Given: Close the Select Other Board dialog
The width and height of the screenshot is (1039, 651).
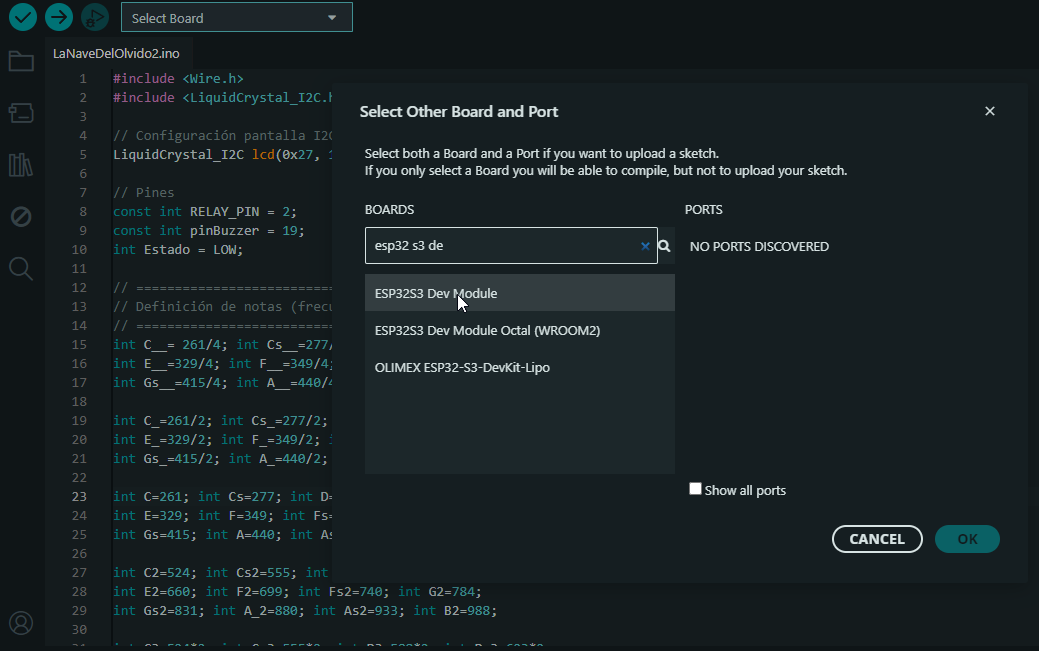Looking at the screenshot, I should pyautogui.click(x=989, y=111).
